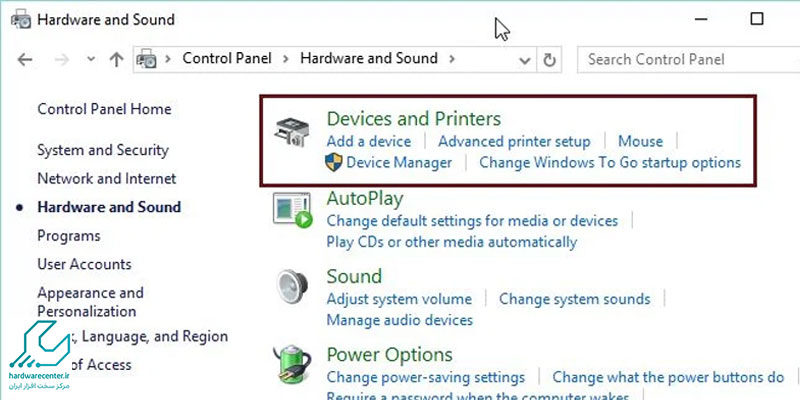Click Change system sounds
Image resolution: width=800 pixels, height=400 pixels.
[574, 299]
